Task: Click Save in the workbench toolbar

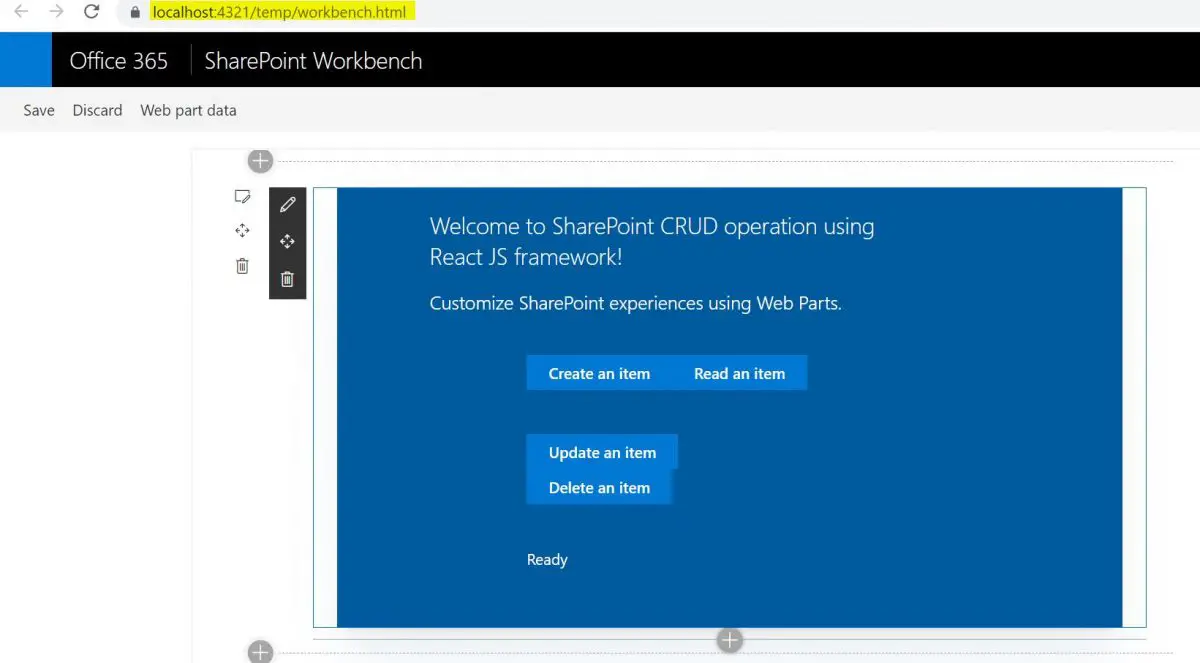Action: [x=38, y=110]
